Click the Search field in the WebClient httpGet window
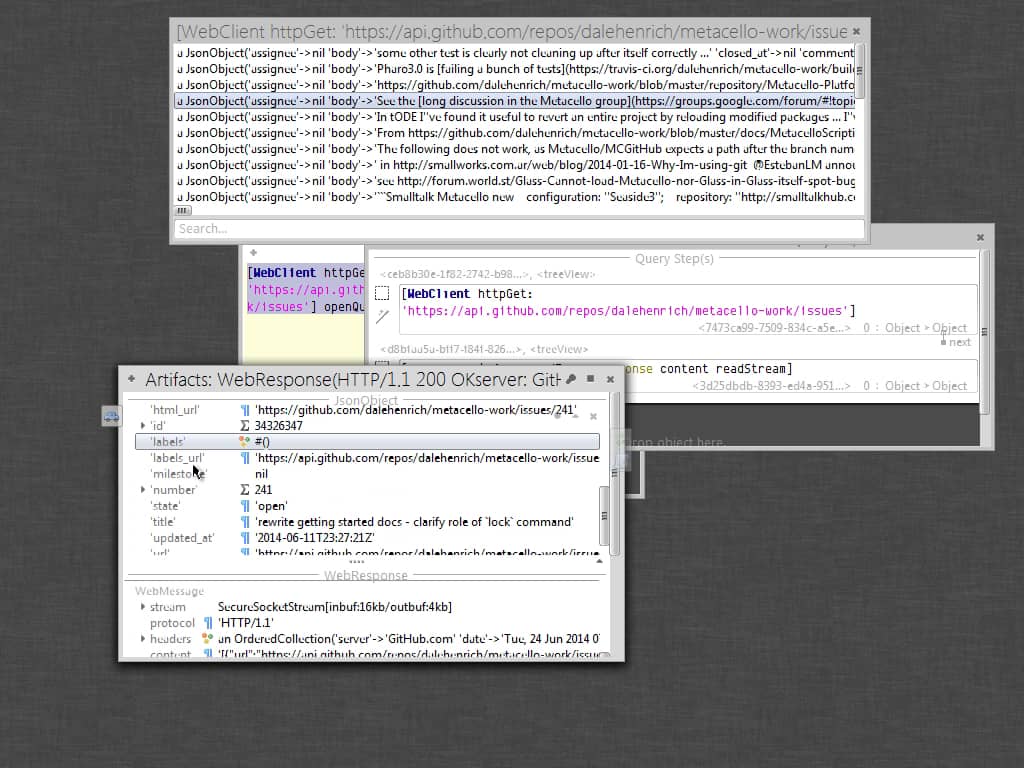Image resolution: width=1024 pixels, height=768 pixels. (519, 229)
